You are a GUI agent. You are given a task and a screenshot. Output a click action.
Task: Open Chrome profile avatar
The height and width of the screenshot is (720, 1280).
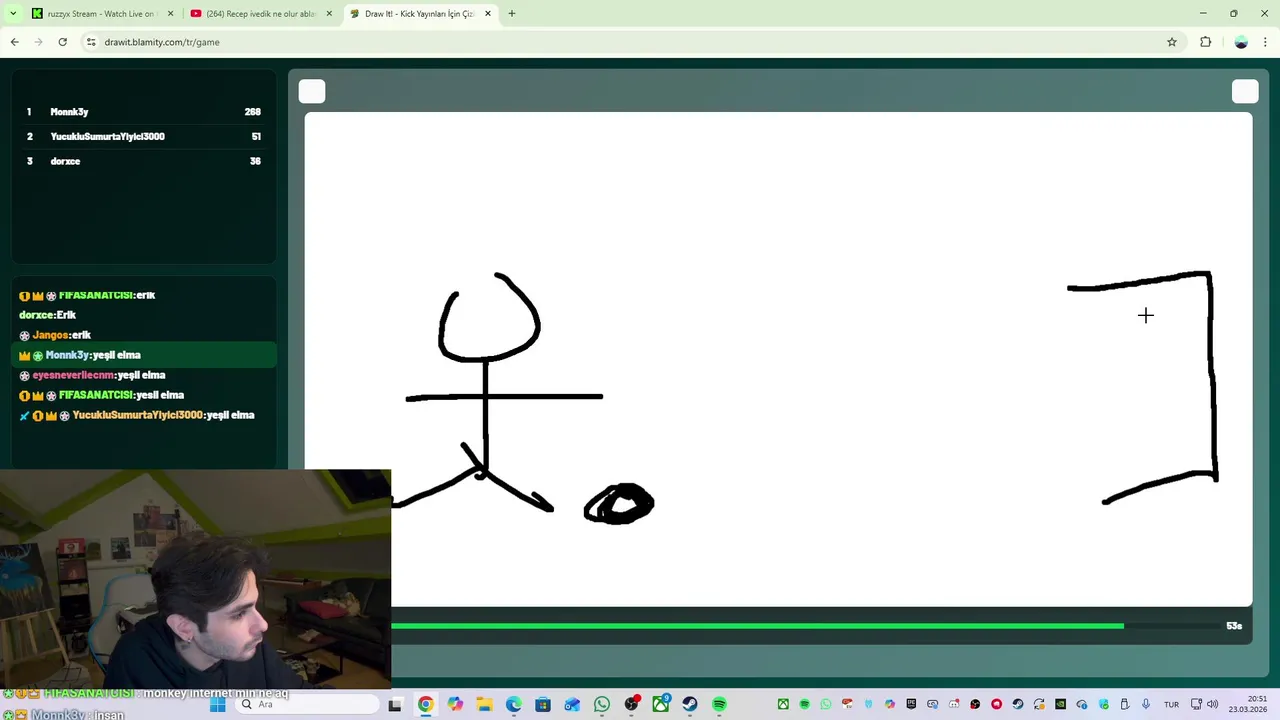click(1241, 42)
